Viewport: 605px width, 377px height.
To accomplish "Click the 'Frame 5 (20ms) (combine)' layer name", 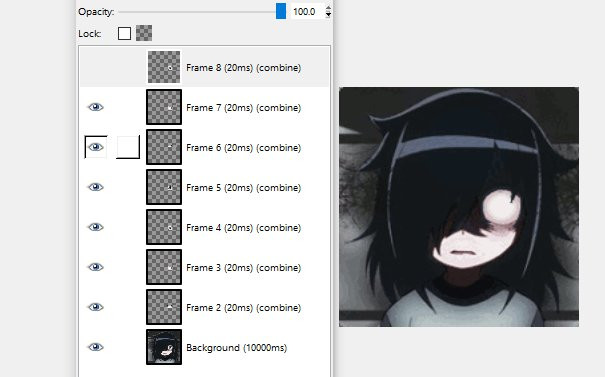I will [x=243, y=188].
